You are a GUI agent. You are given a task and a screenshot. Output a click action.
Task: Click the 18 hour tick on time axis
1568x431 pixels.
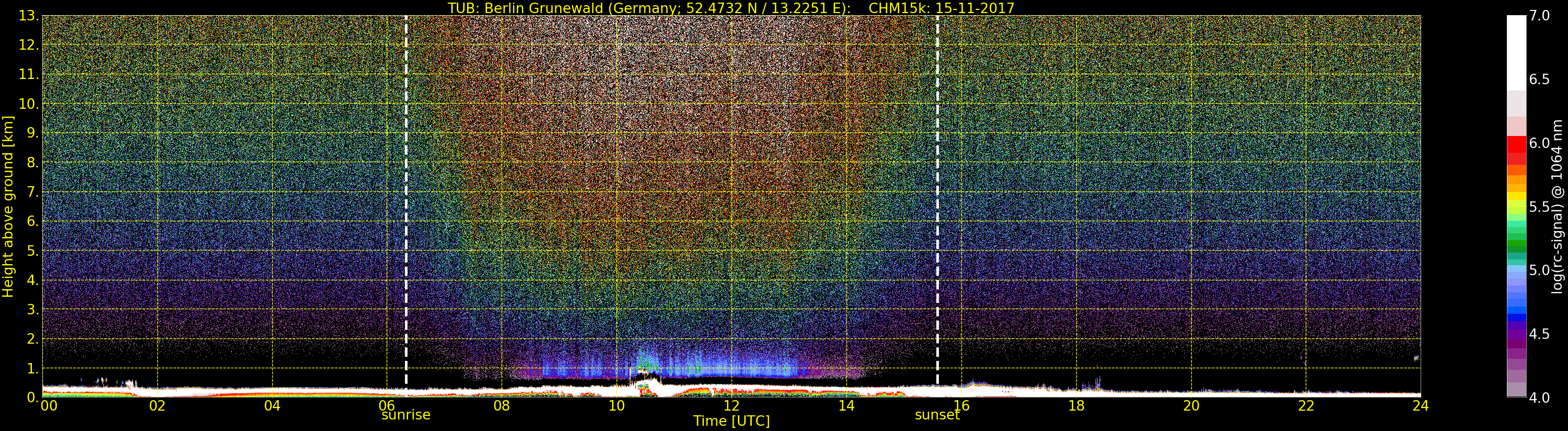tap(1076, 405)
